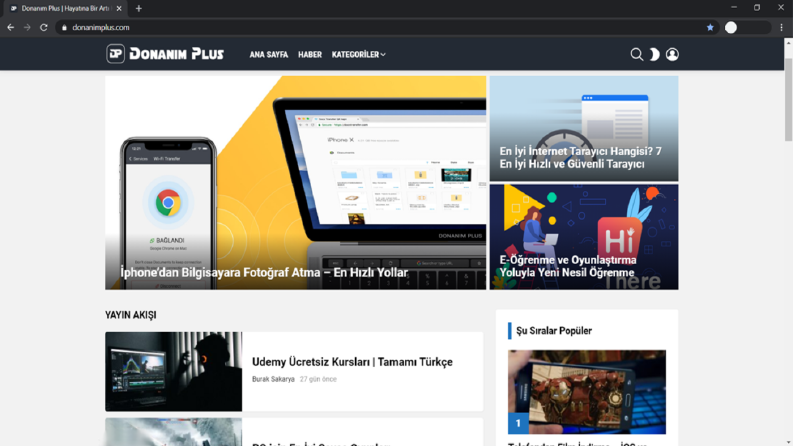The height and width of the screenshot is (446, 793).
Task: Open the user account icon
Action: 672,54
